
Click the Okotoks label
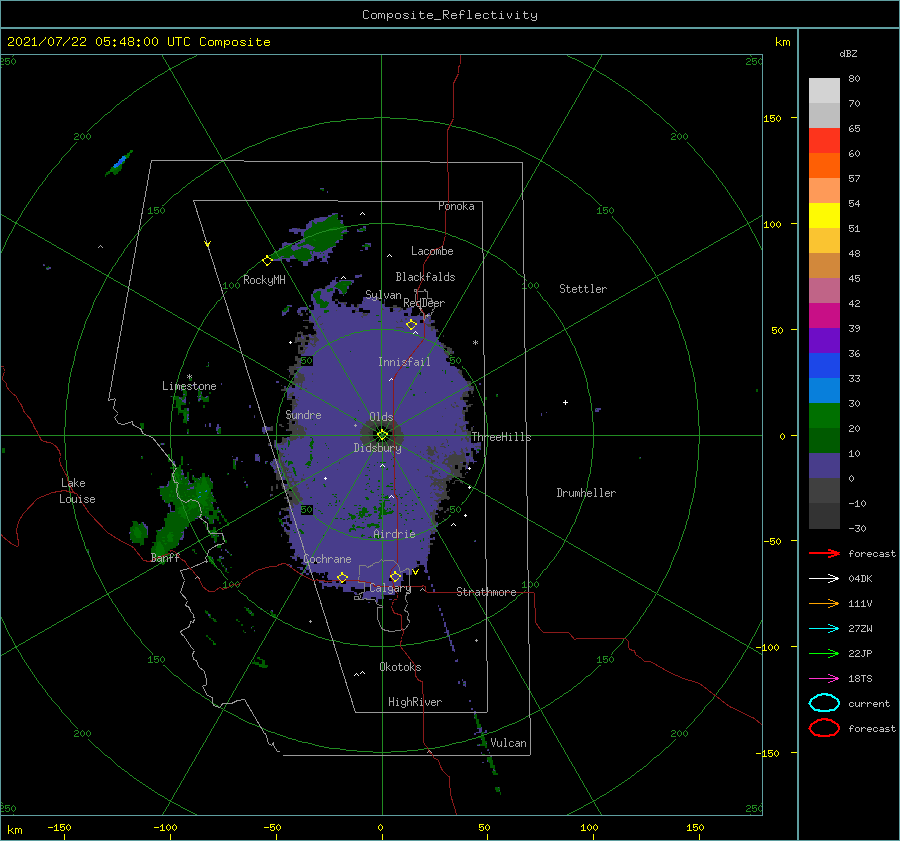click(400, 667)
